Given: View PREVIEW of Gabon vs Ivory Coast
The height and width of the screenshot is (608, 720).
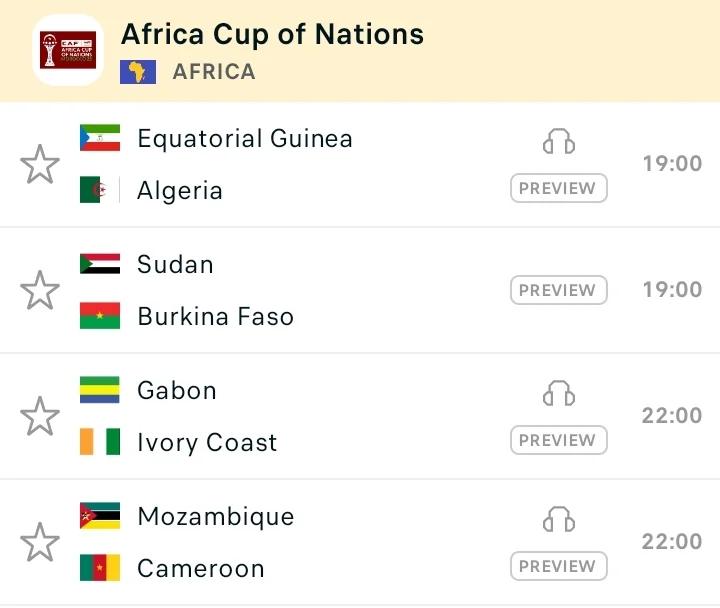Looking at the screenshot, I should [559, 440].
